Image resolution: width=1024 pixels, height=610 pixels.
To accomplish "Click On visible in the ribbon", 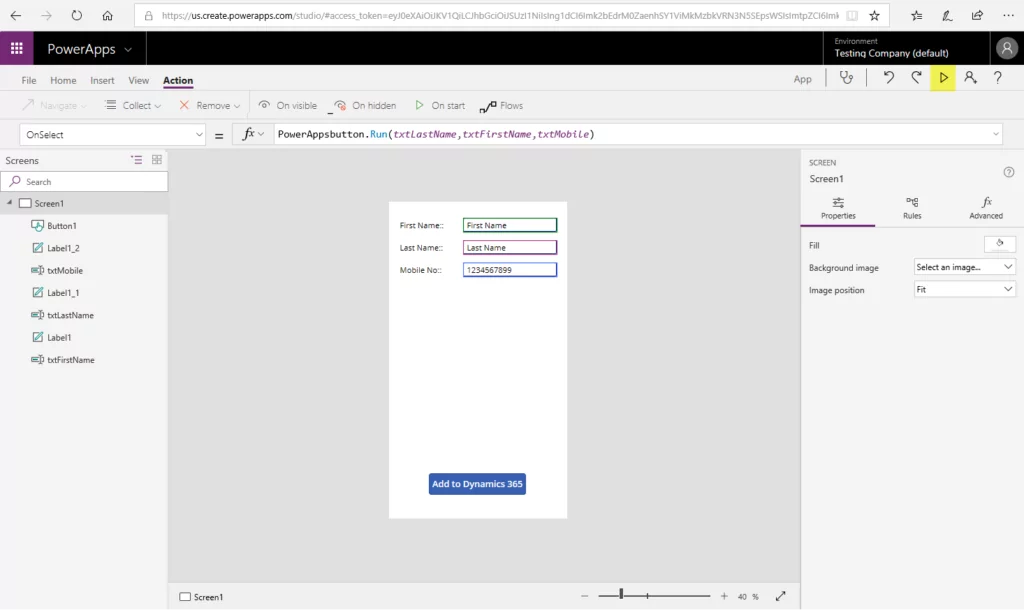I will coord(287,106).
